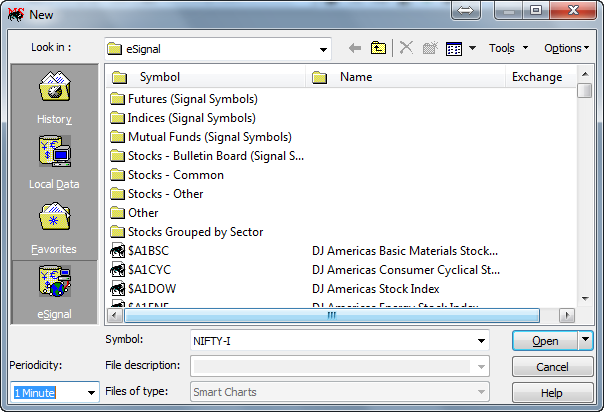Screen dimensions: 604x412
Task: Sort by the Name column header
Action: pyautogui.click(x=406, y=77)
